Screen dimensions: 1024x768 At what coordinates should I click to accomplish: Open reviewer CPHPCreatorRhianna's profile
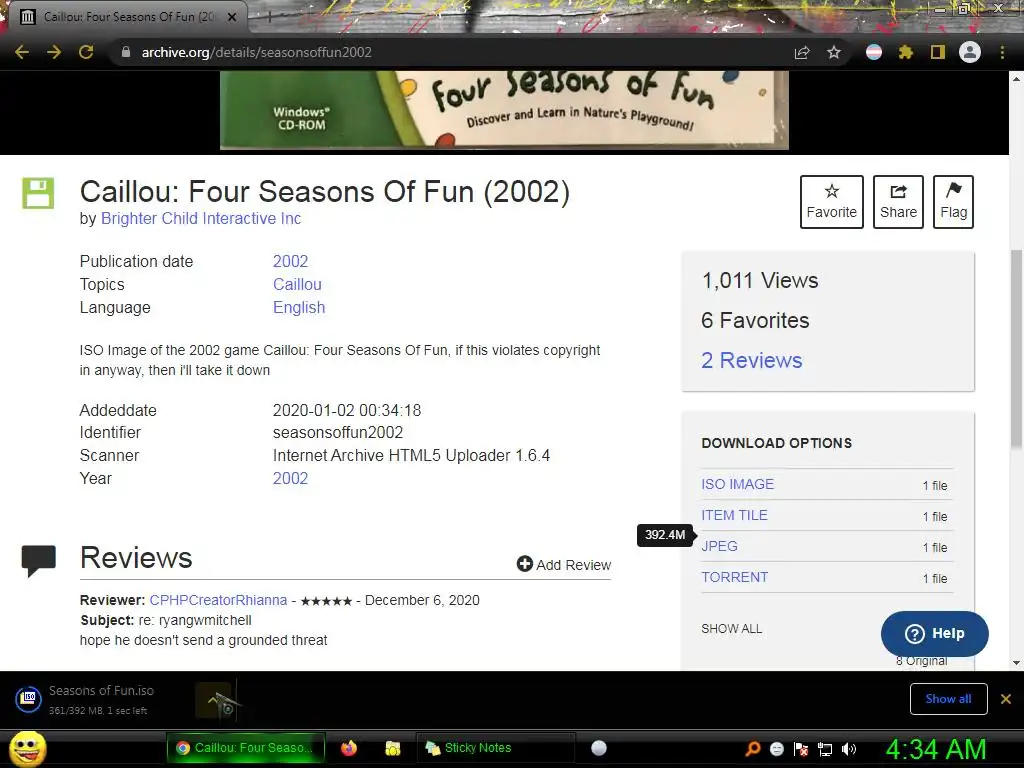(x=218, y=600)
